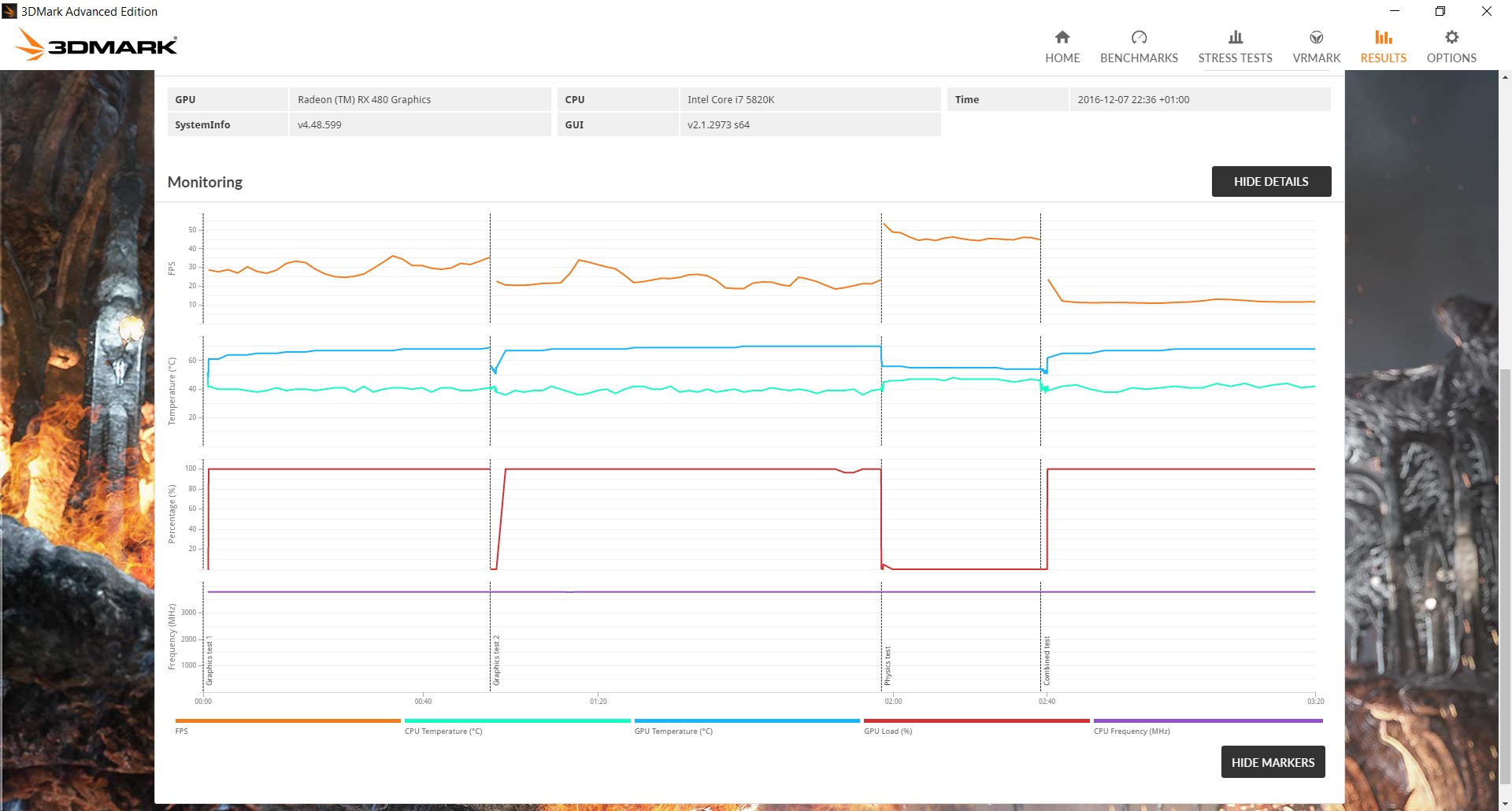Toggle the FPS series legend bar
This screenshot has width=1512, height=811.
click(x=287, y=720)
